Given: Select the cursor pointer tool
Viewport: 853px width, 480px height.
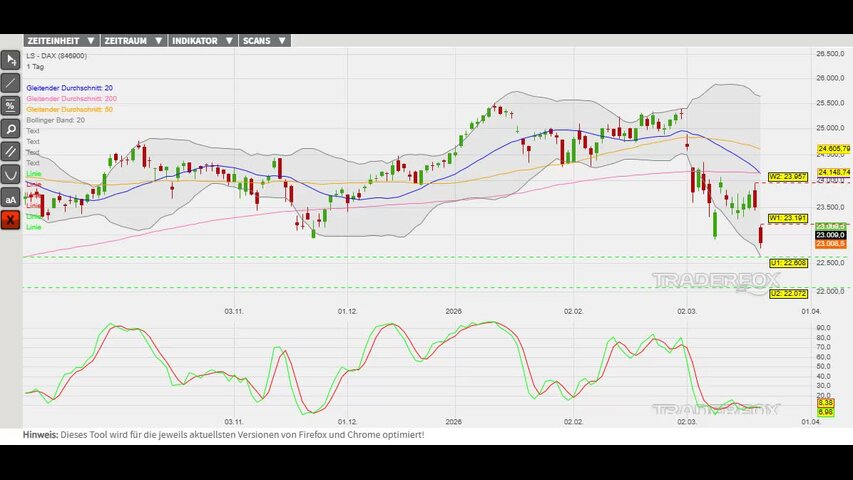Looking at the screenshot, I should pyautogui.click(x=11, y=60).
